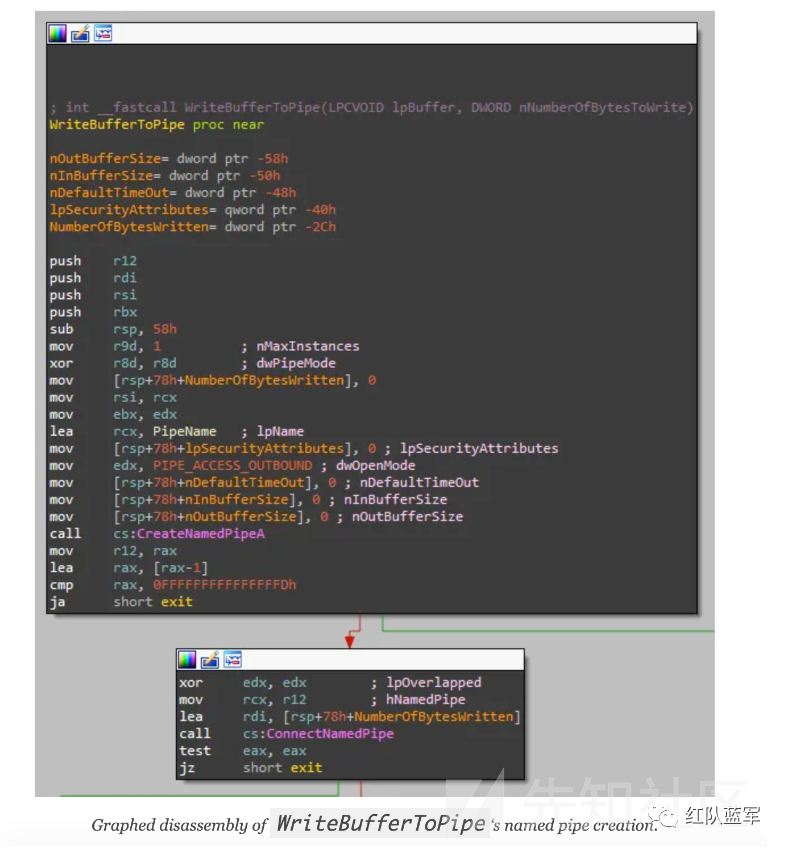Click the 'push rdi' instruction
786x850 pixels.
(93, 278)
